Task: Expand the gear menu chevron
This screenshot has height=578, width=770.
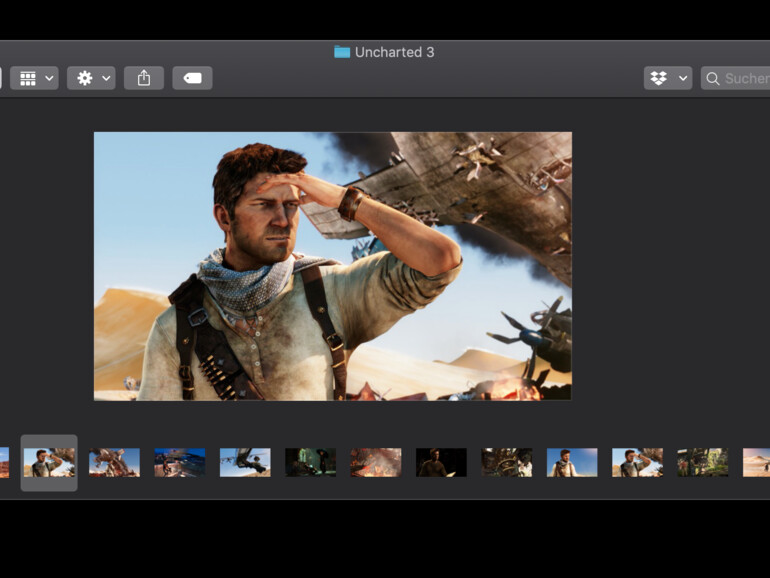Action: pyautogui.click(x=106, y=78)
